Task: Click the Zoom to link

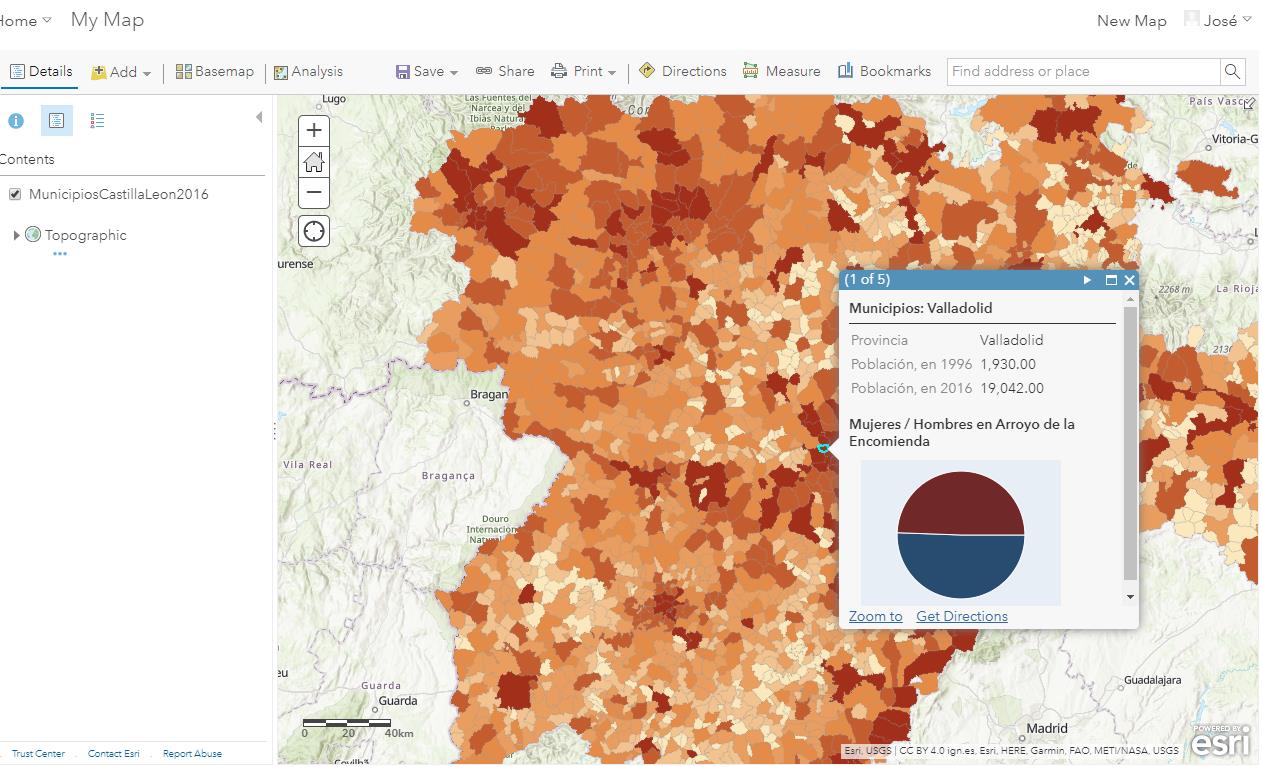Action: pyautogui.click(x=875, y=616)
